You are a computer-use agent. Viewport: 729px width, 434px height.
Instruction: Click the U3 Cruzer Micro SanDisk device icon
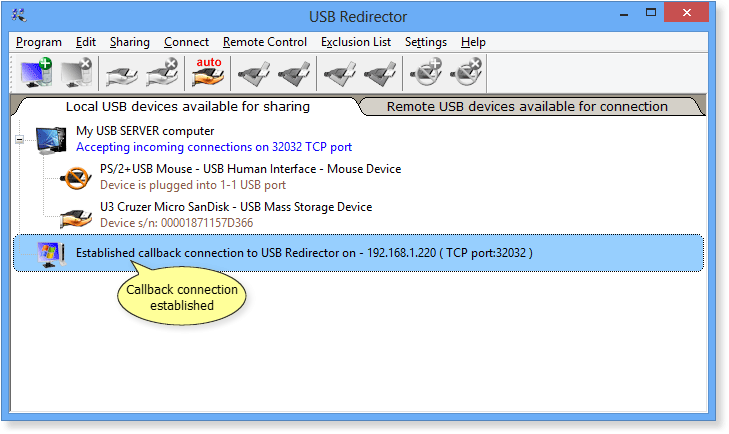click(x=76, y=218)
